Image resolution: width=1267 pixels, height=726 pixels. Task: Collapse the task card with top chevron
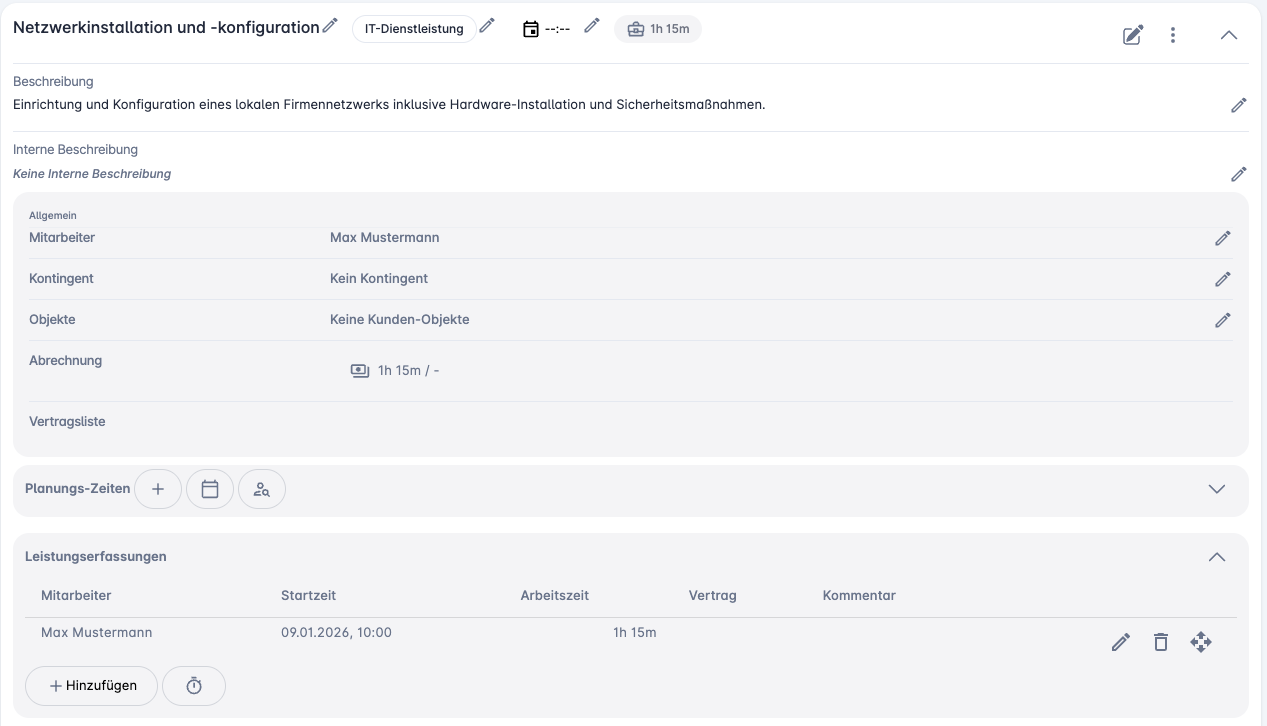[x=1229, y=36]
